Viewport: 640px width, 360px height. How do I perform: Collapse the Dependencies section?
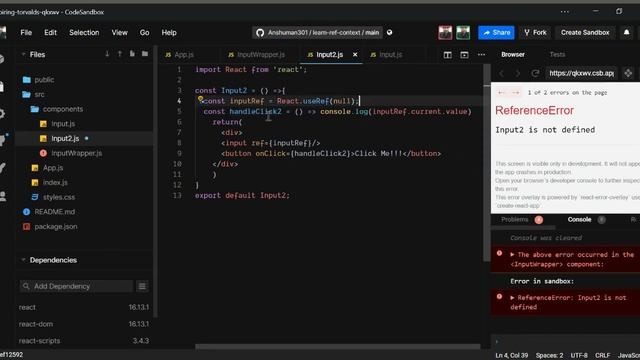coord(53,260)
